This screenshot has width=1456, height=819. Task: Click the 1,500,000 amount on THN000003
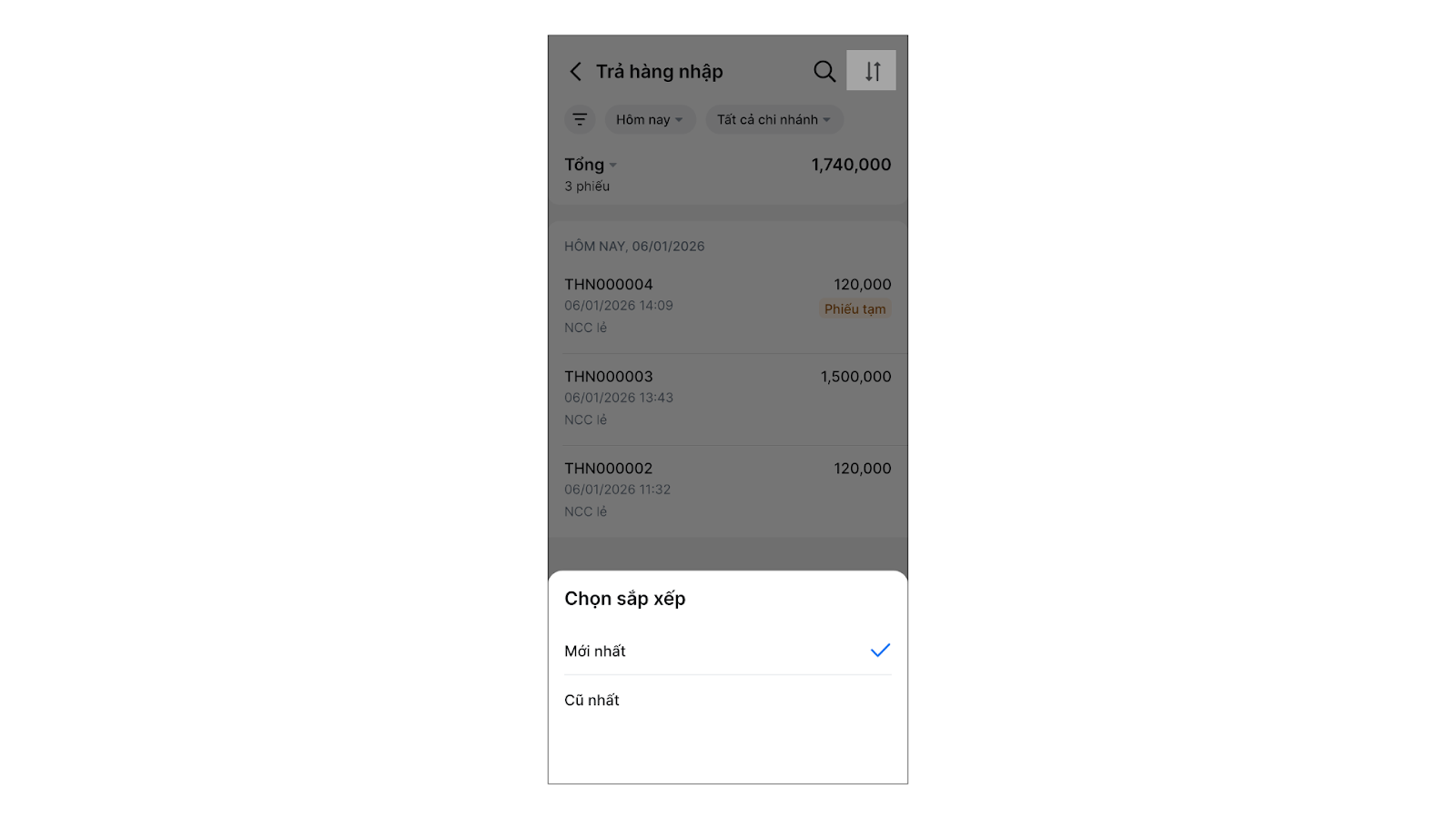[x=855, y=377]
